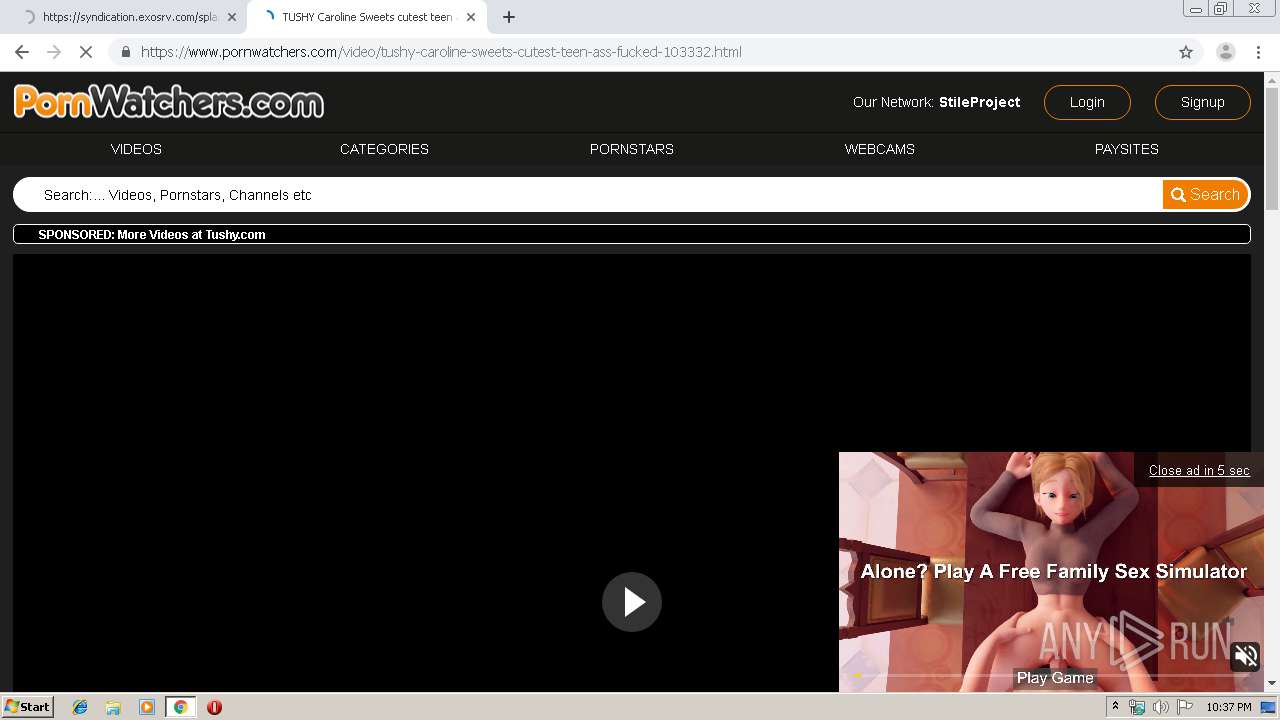The height and width of the screenshot is (720, 1280).
Task: Launch Internet Explorer from the taskbar
Action: pyautogui.click(x=80, y=707)
